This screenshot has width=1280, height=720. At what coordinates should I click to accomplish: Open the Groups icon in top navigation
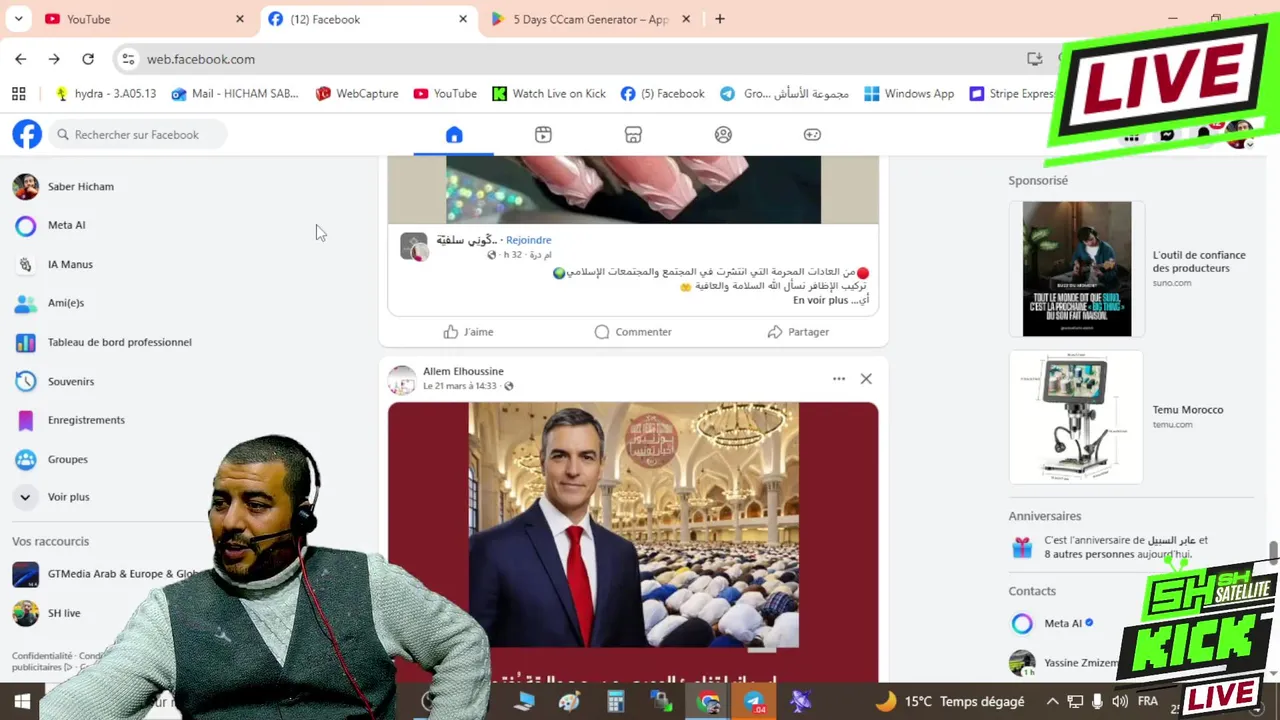(x=723, y=135)
